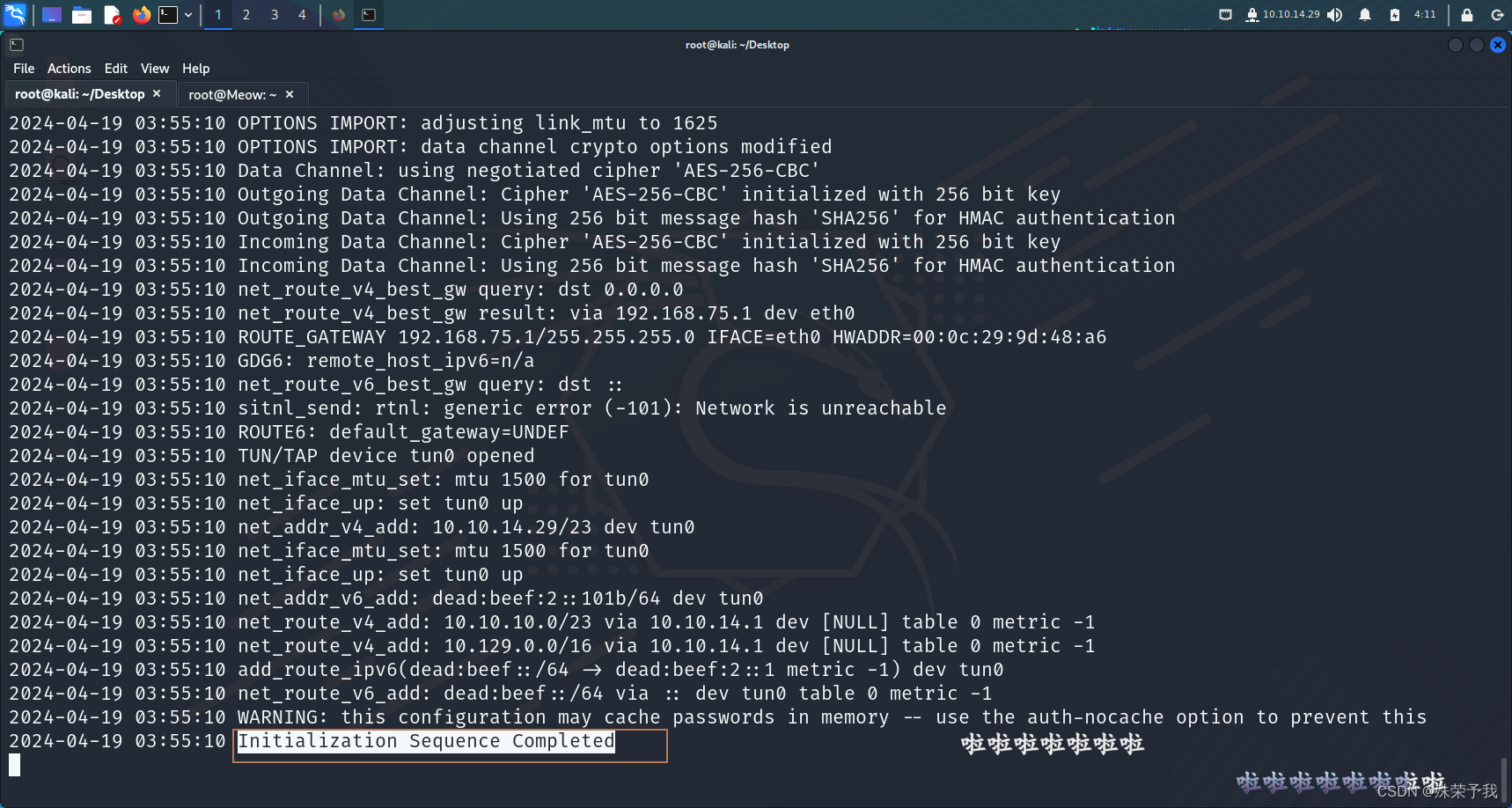Click the panel clock showing 4:11
Viewport: 1512px width, 808px height.
(x=1425, y=15)
